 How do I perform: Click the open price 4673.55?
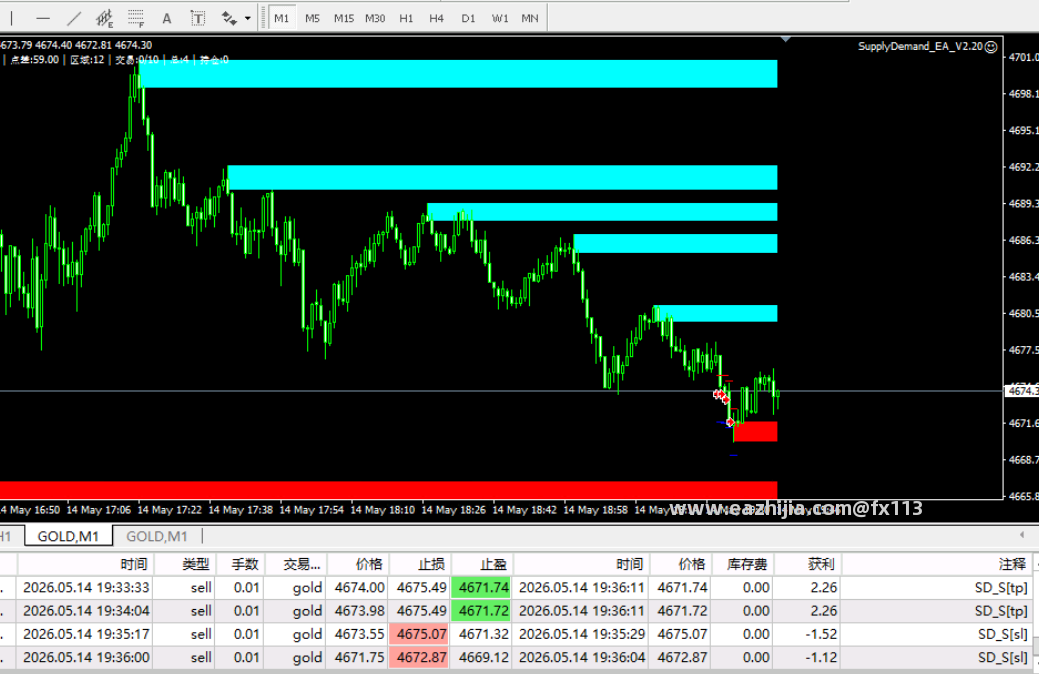click(359, 634)
